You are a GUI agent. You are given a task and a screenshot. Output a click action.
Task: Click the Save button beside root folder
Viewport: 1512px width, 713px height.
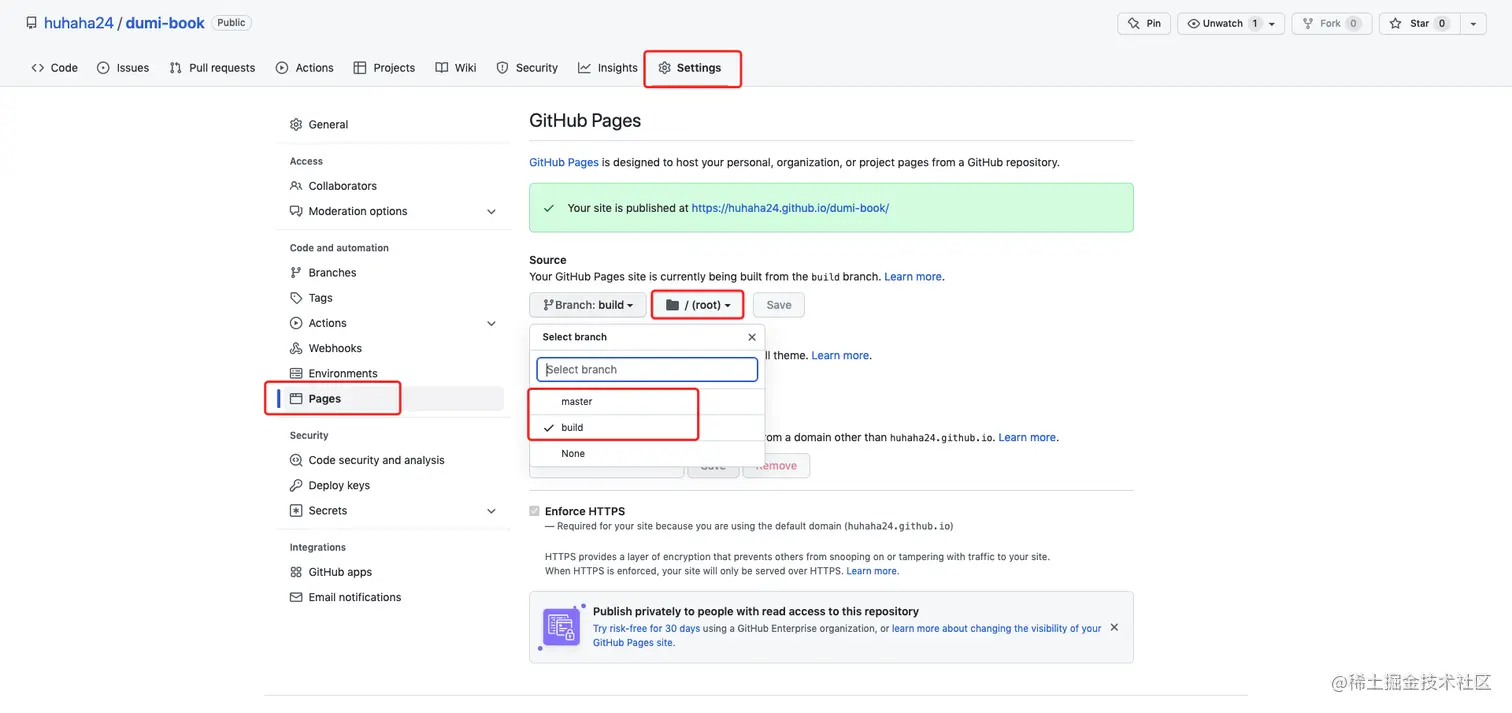point(778,305)
